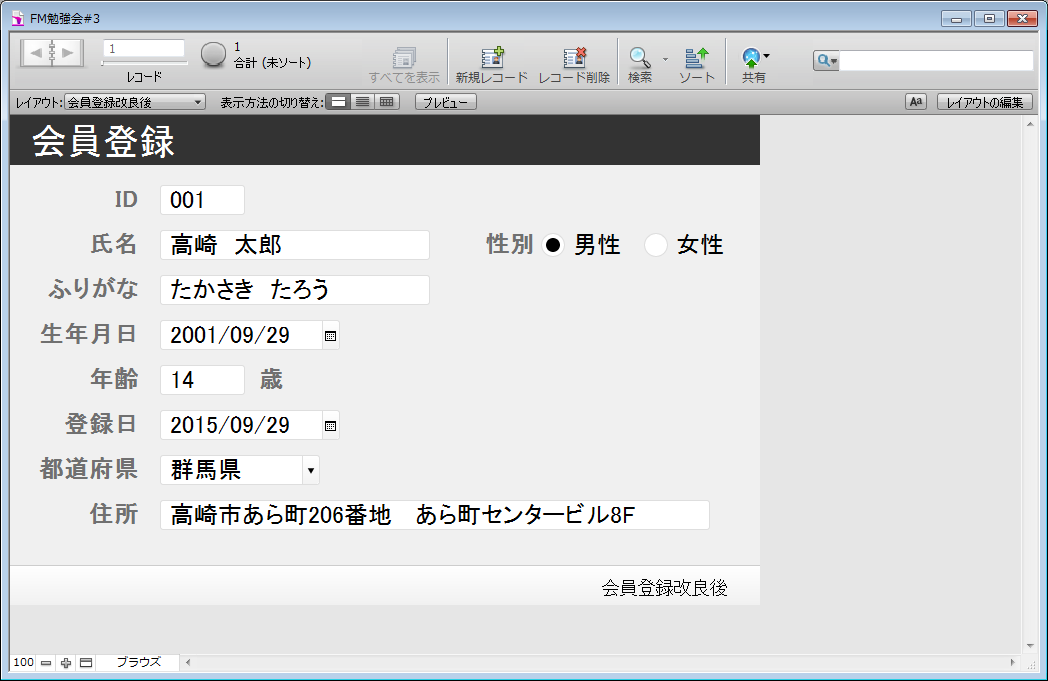Click the 新規レコード (New Record) icon
This screenshot has height=681, width=1048.
pos(491,58)
